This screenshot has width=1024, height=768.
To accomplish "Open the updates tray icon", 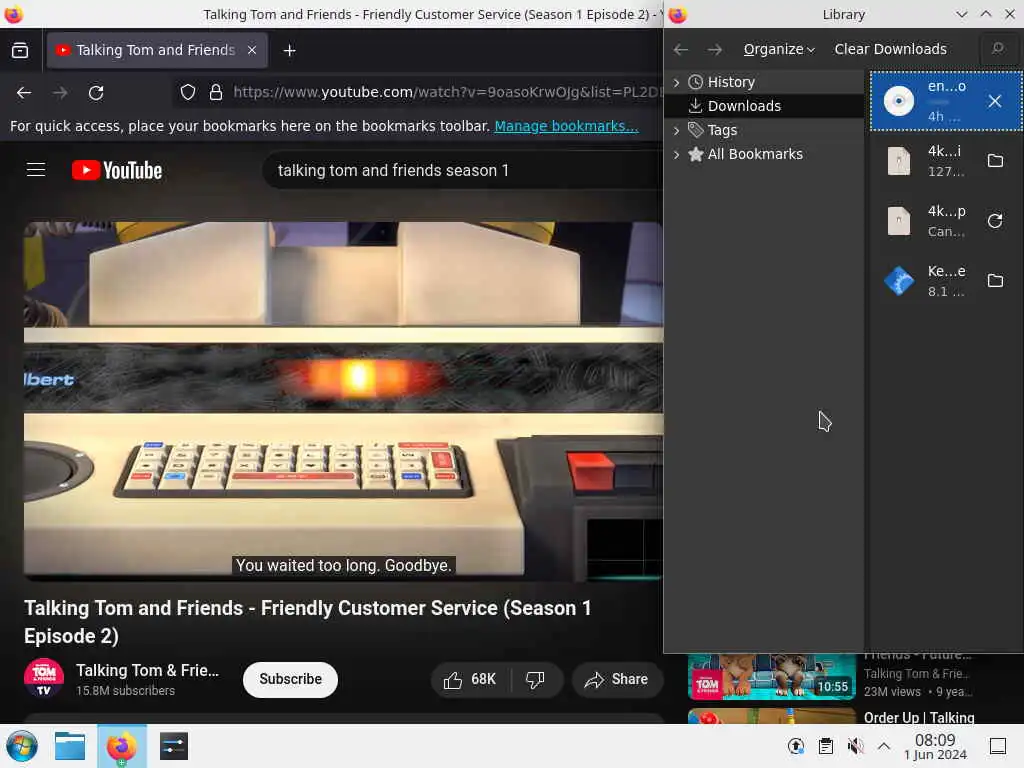I will pyautogui.click(x=795, y=746).
